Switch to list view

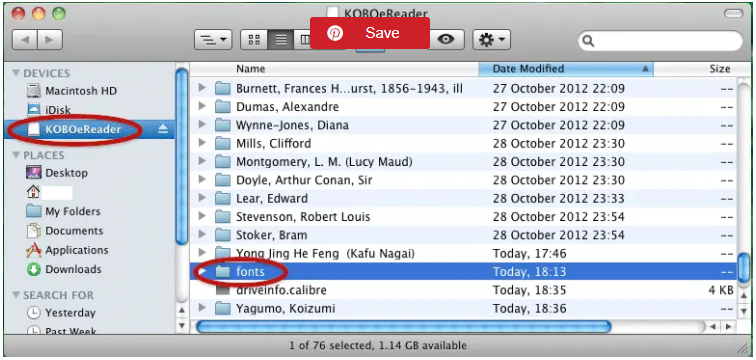click(x=281, y=40)
